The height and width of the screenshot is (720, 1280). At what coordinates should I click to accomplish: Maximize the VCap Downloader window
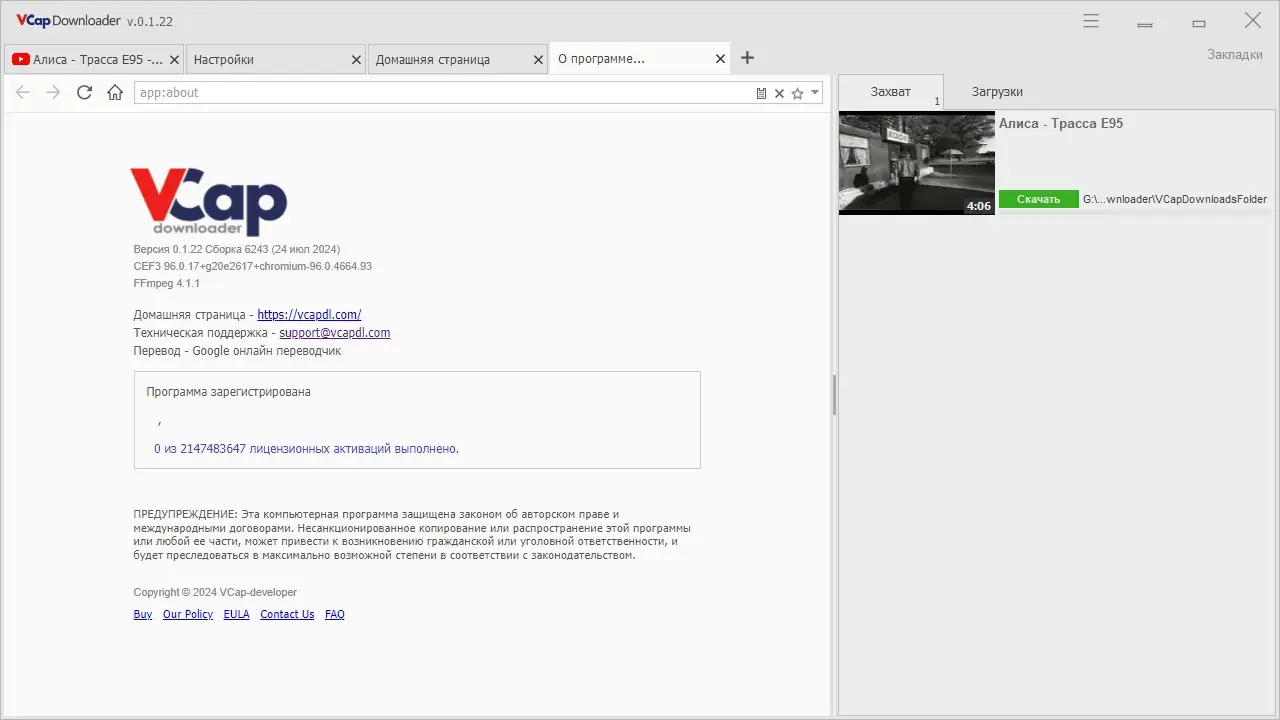[1199, 21]
